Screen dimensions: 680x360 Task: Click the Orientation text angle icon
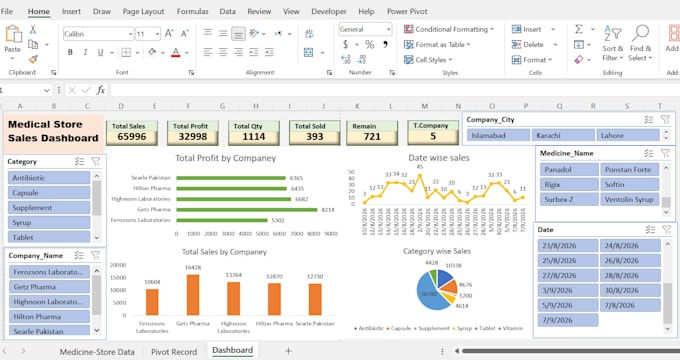coord(254,33)
